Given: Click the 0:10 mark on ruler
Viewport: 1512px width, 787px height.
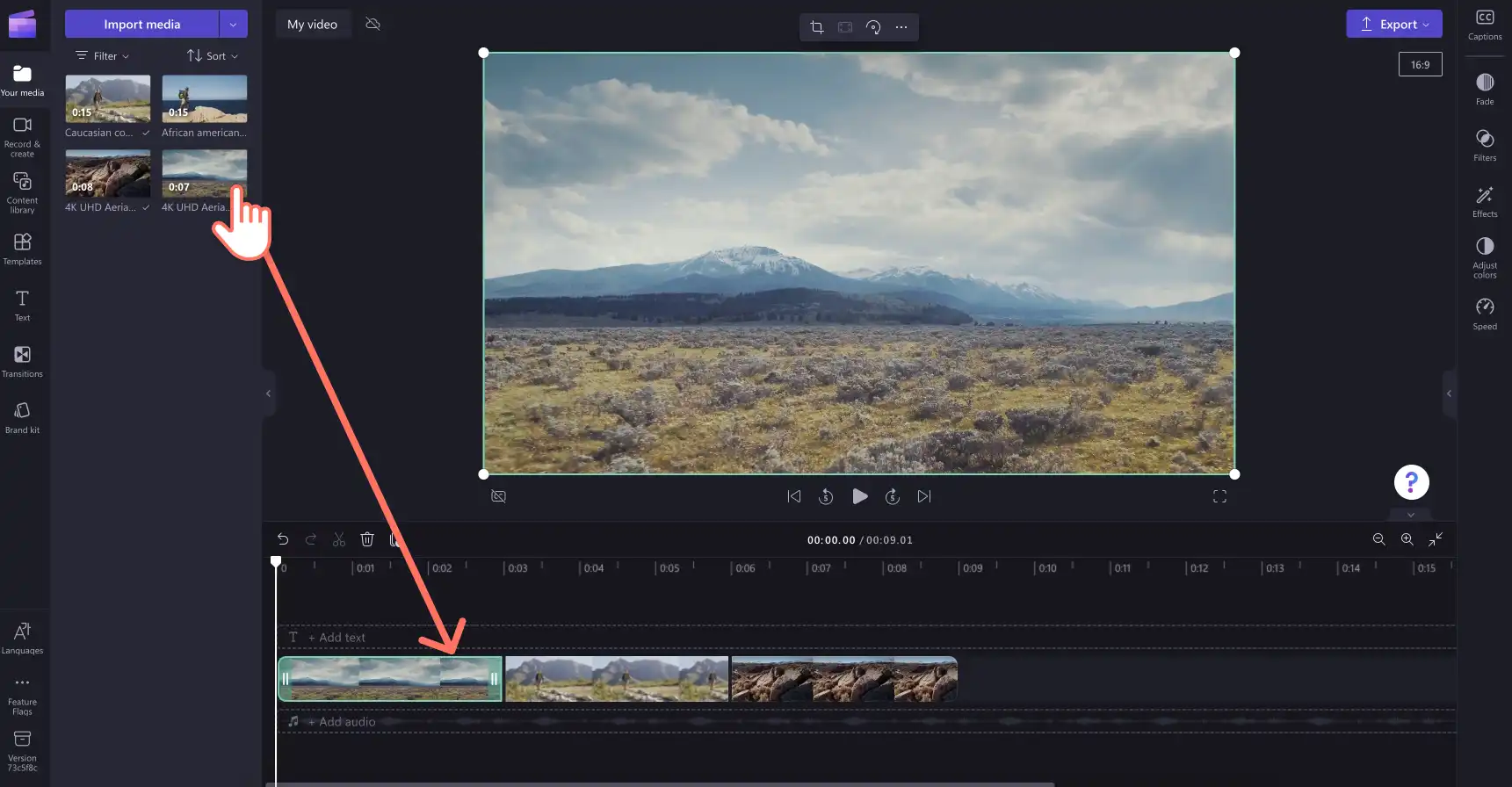Looking at the screenshot, I should 1047,568.
